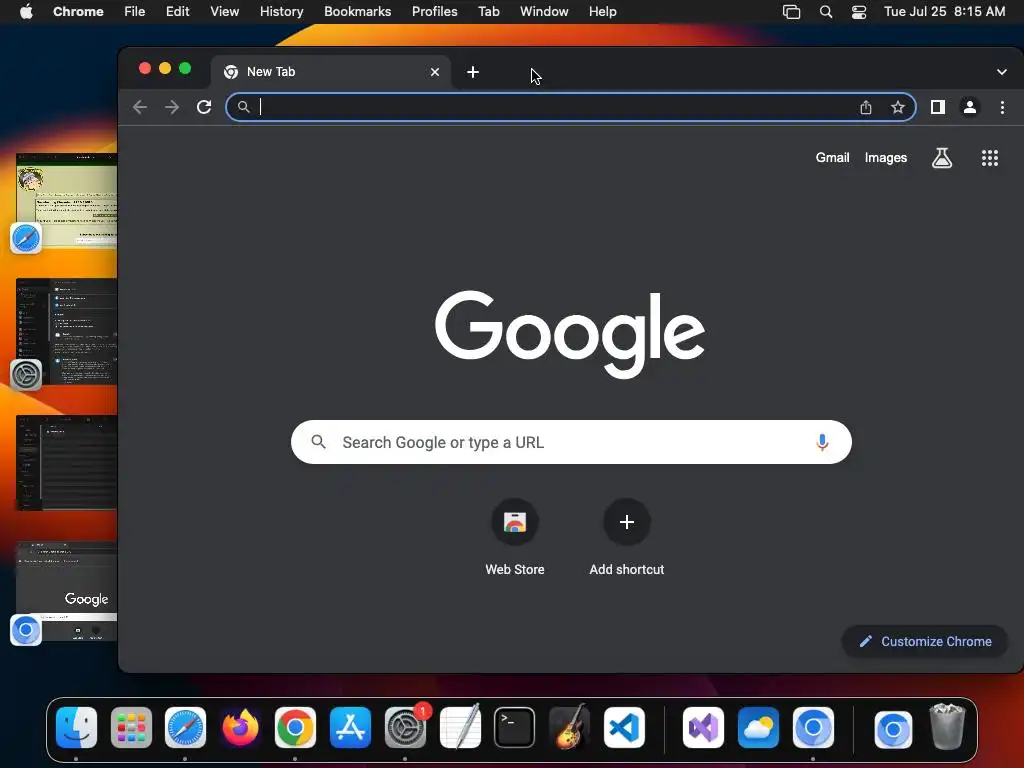Viewport: 1024px width, 768px height.
Task: Open the History menu
Action: coord(281,12)
